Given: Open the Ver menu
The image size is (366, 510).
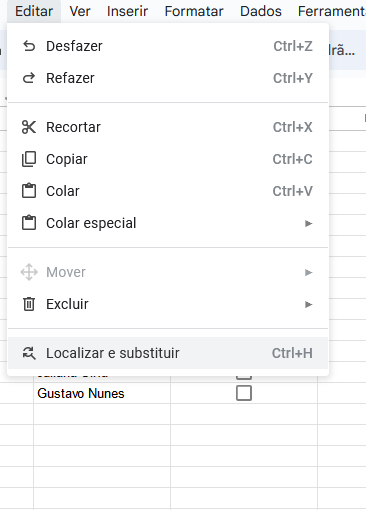Looking at the screenshot, I should (x=80, y=11).
